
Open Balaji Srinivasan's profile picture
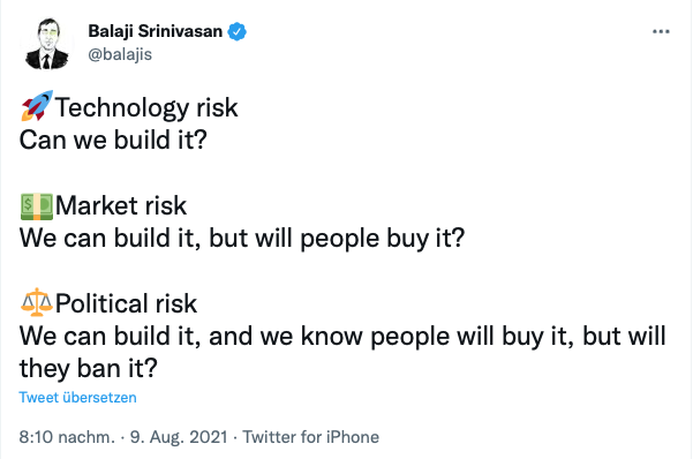[47, 43]
